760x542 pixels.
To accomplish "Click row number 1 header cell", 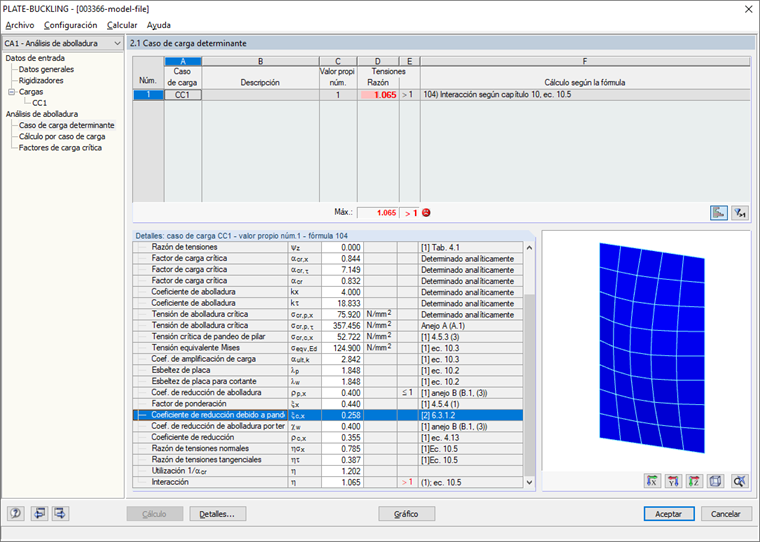I will 148,95.
